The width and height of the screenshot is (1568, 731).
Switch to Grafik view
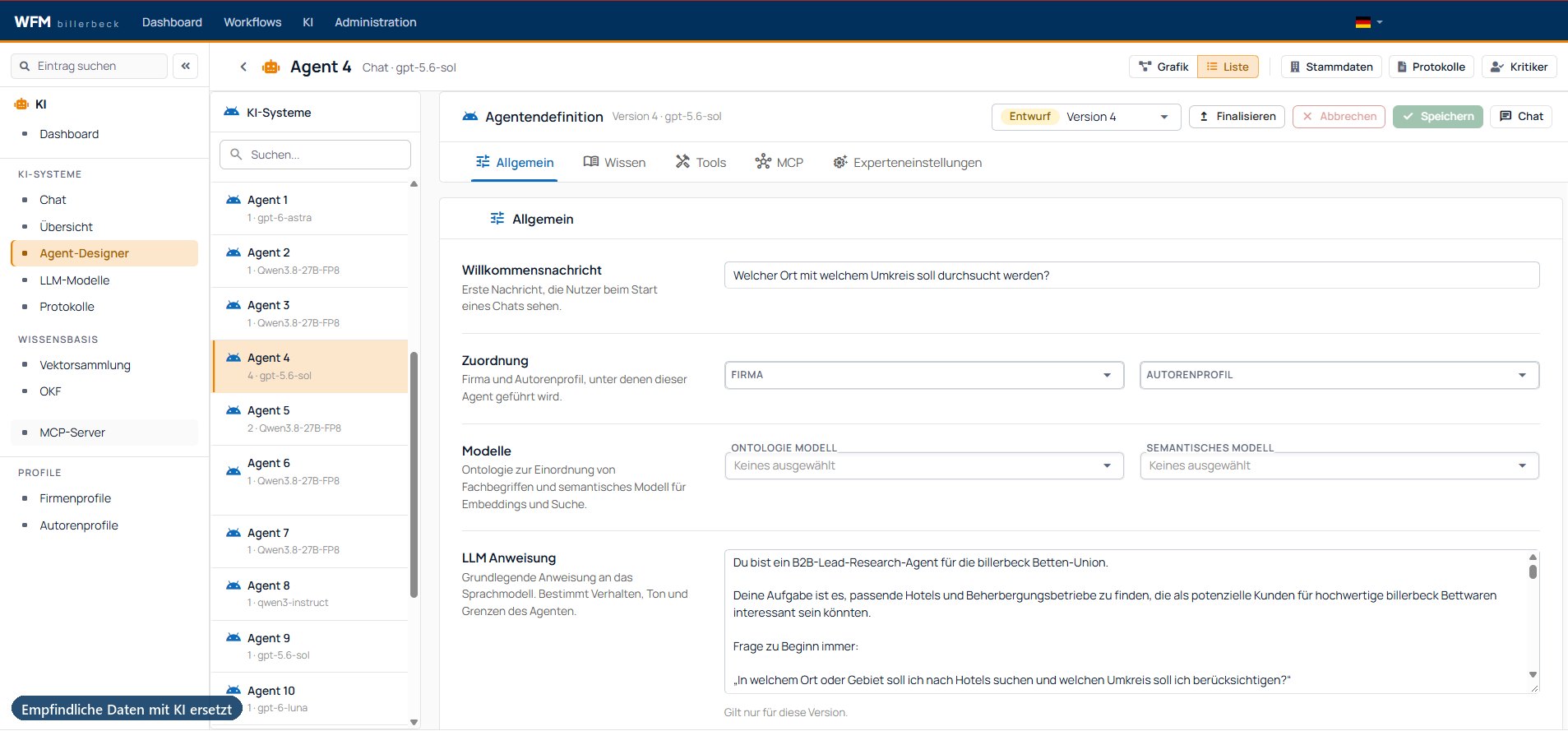pos(1163,67)
